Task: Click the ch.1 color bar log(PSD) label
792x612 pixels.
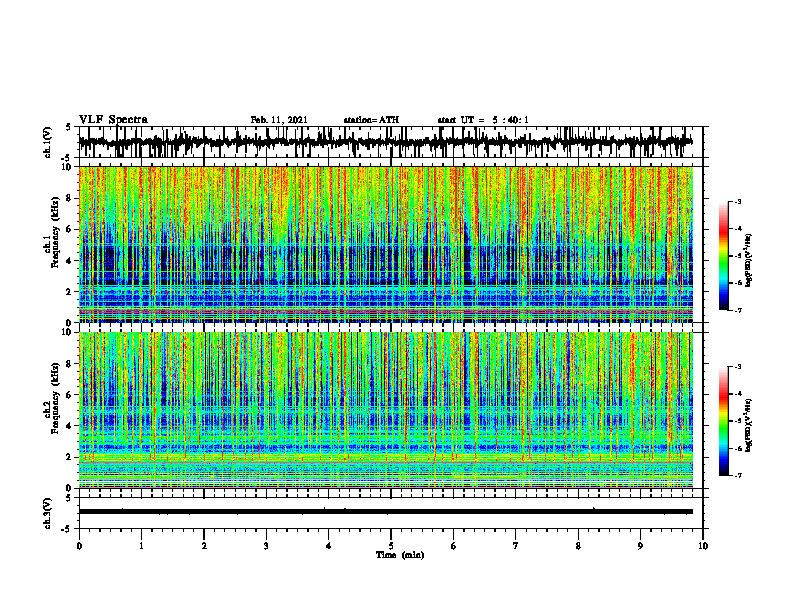Action: click(x=749, y=261)
